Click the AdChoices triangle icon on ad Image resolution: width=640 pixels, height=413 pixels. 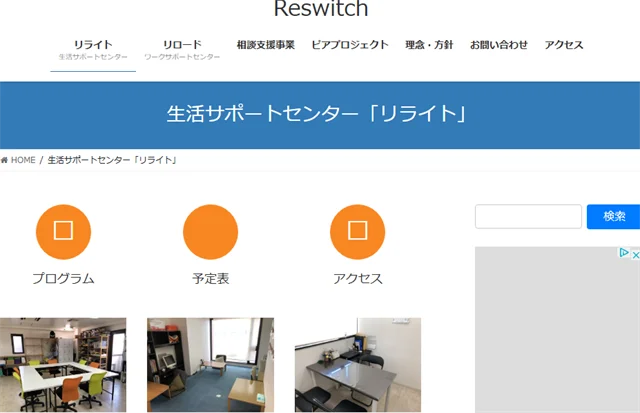click(624, 254)
